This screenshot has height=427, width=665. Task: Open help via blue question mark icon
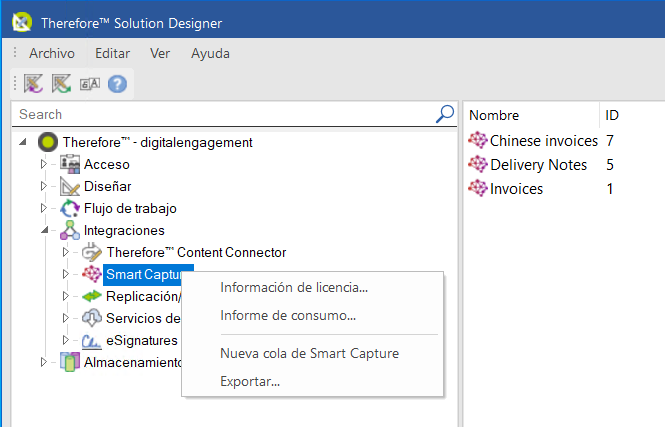(117, 84)
